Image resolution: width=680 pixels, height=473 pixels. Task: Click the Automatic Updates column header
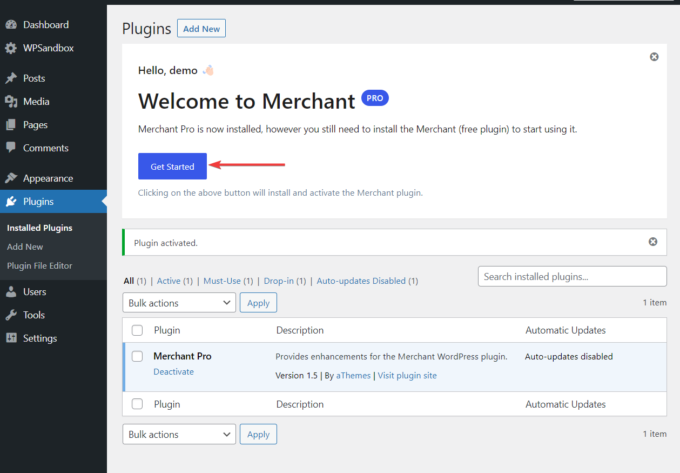pyautogui.click(x=566, y=330)
